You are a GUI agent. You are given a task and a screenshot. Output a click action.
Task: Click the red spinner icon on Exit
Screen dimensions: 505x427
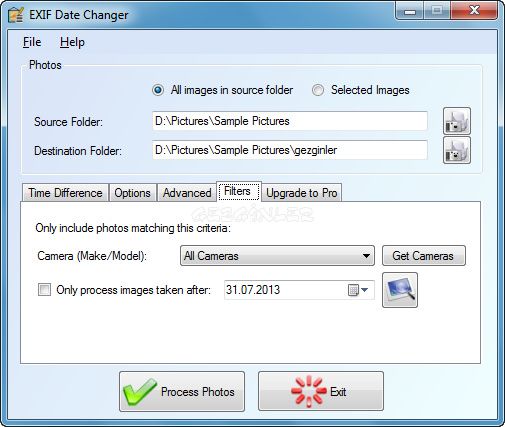pos(308,391)
